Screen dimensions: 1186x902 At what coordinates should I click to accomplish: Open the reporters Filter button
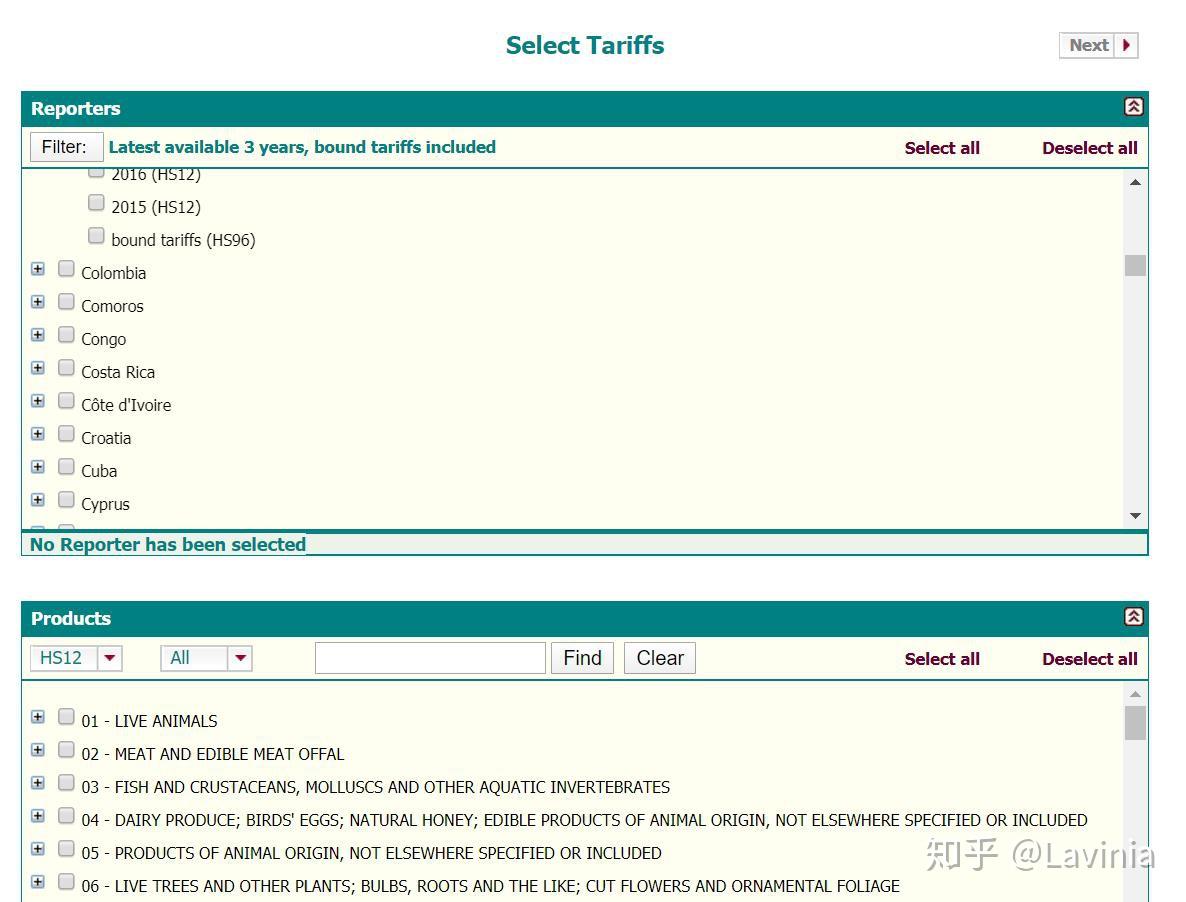point(65,147)
